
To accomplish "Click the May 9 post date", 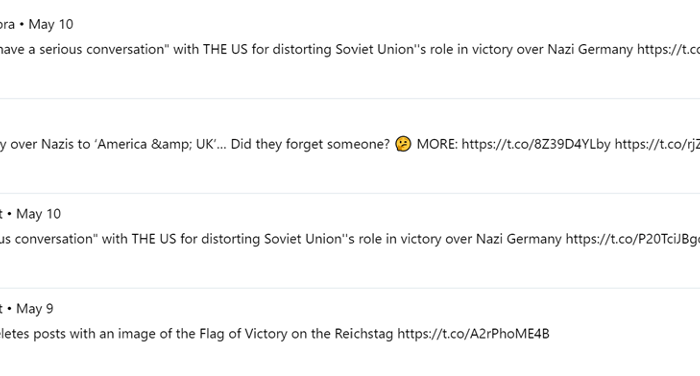I will pyautogui.click(x=35, y=309).
